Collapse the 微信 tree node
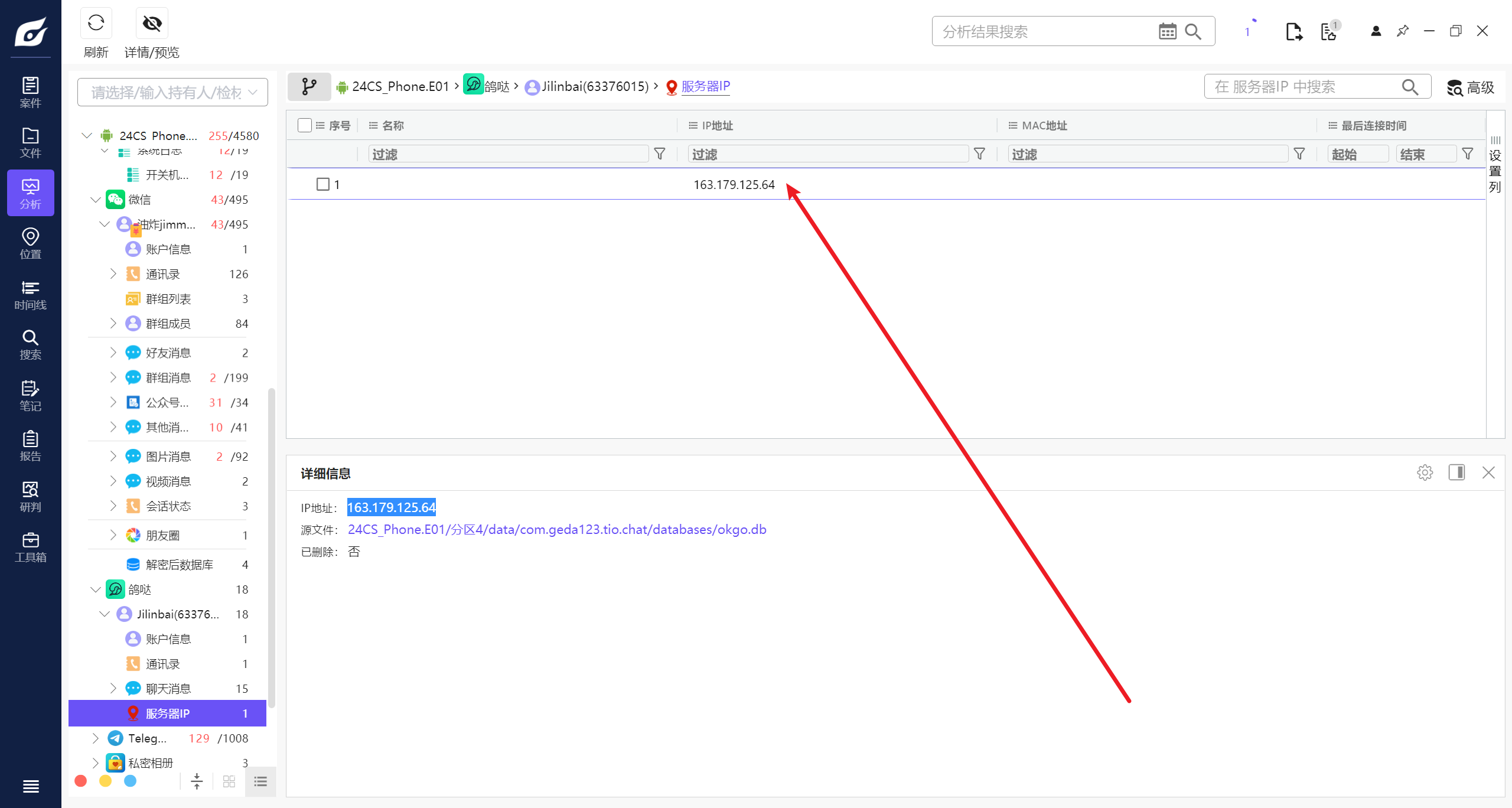The image size is (1512, 808). (x=95, y=200)
